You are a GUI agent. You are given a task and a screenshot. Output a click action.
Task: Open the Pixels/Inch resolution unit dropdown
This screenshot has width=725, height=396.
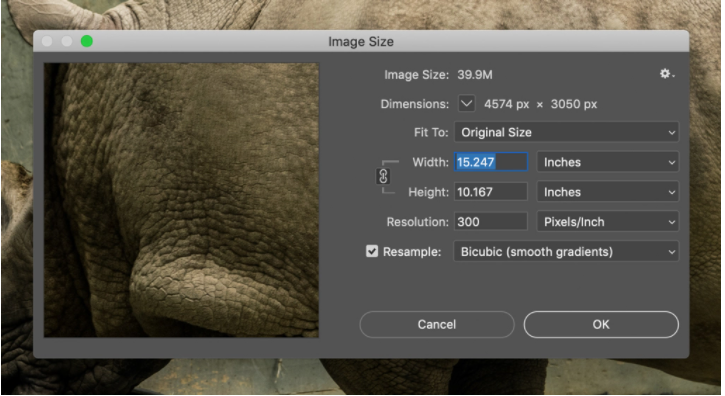608,222
